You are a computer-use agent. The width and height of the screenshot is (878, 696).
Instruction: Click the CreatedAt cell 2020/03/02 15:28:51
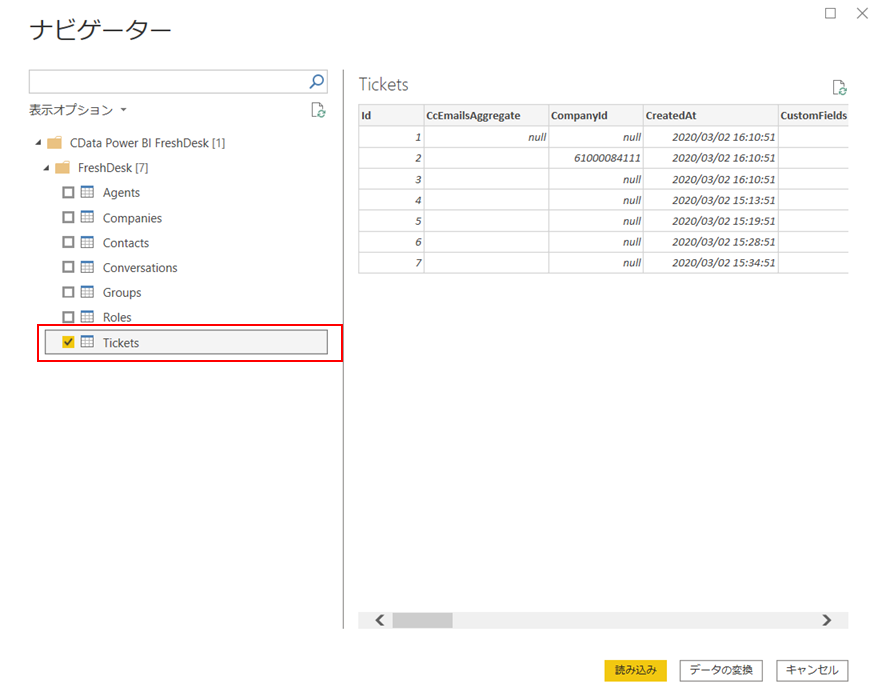pyautogui.click(x=711, y=242)
